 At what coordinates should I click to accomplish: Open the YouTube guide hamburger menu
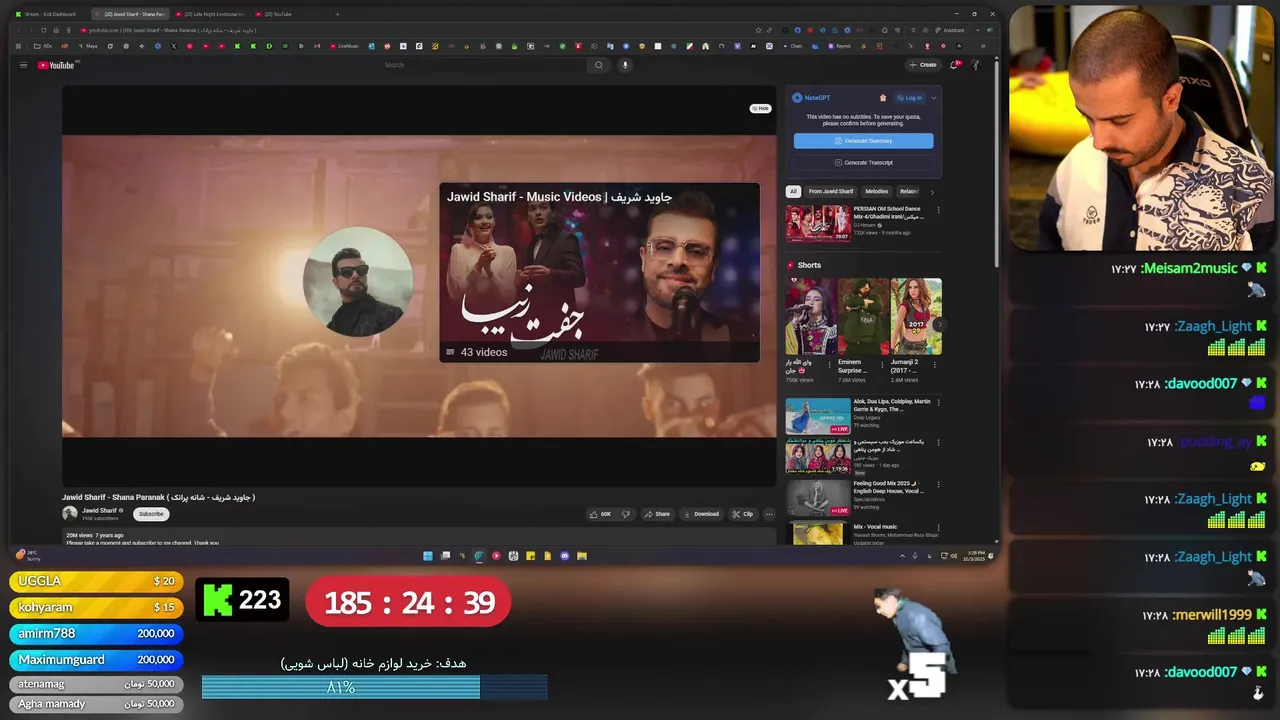pyautogui.click(x=23, y=65)
